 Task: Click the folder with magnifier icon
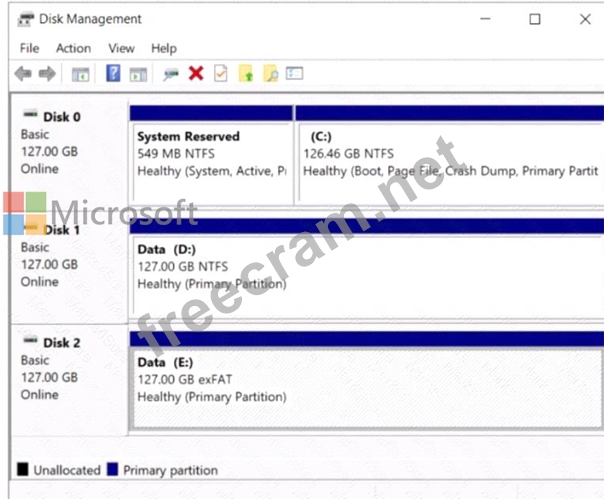(x=270, y=74)
